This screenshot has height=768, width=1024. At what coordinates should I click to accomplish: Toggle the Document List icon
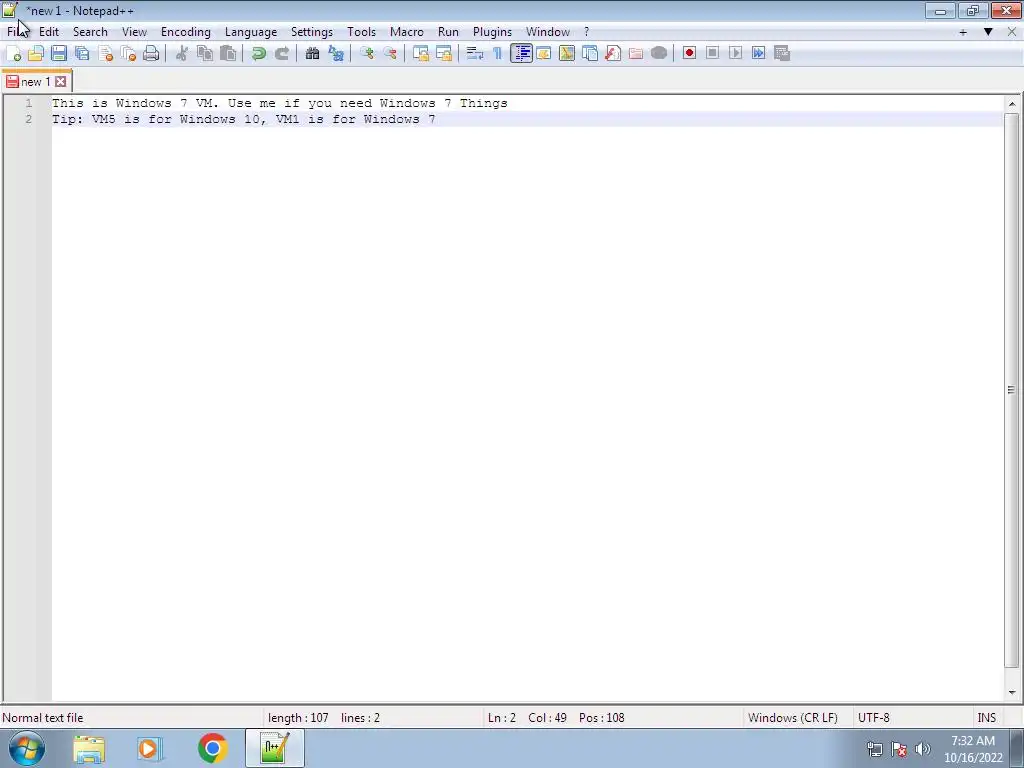pyautogui.click(x=590, y=54)
